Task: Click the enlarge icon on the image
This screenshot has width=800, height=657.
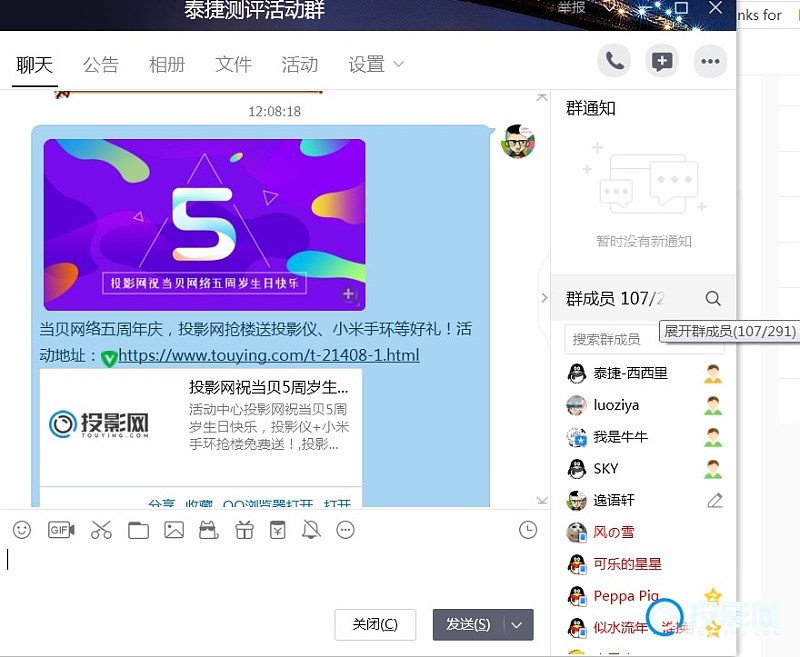Action: (349, 294)
